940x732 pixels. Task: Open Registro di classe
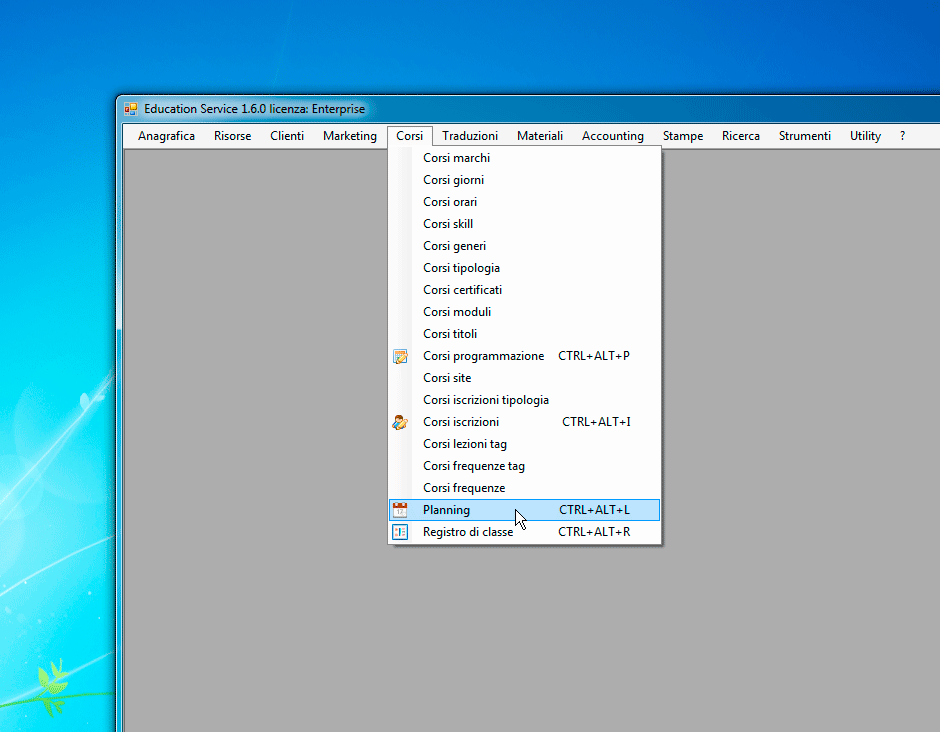click(525, 532)
